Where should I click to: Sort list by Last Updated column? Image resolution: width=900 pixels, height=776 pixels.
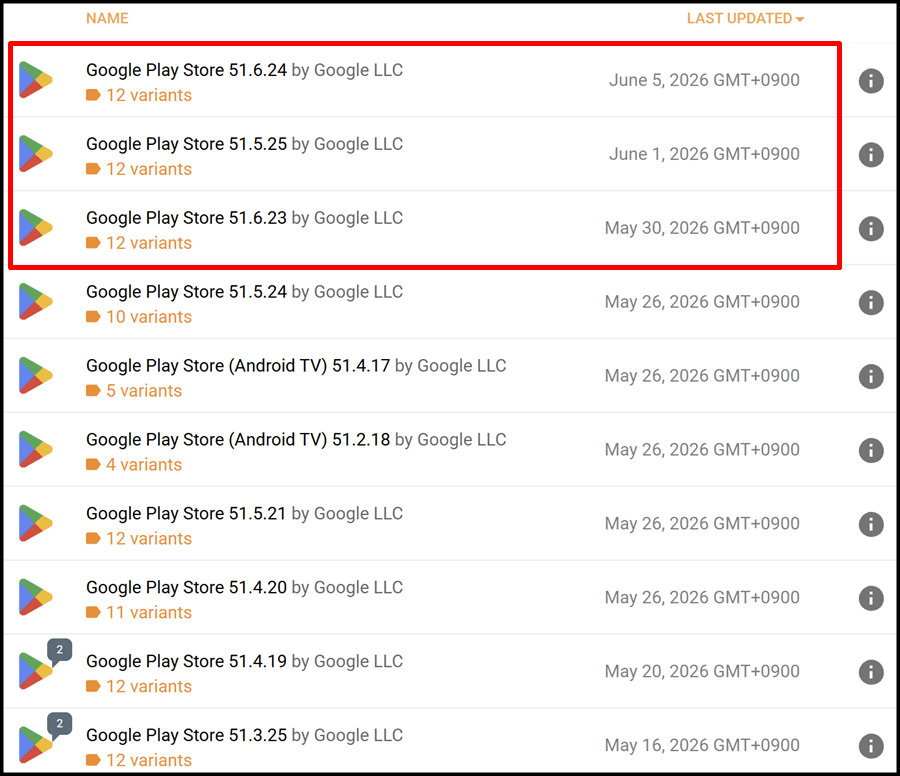pyautogui.click(x=745, y=18)
